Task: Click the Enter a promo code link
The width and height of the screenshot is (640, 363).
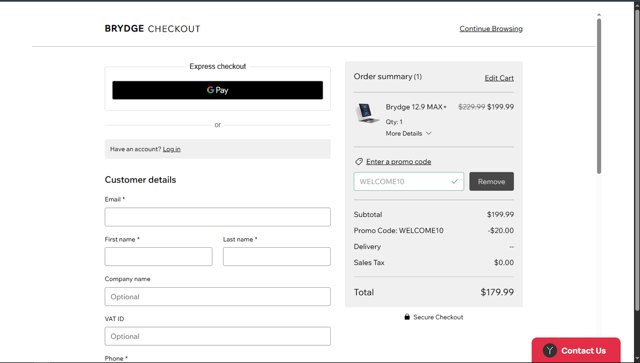Action: point(398,162)
